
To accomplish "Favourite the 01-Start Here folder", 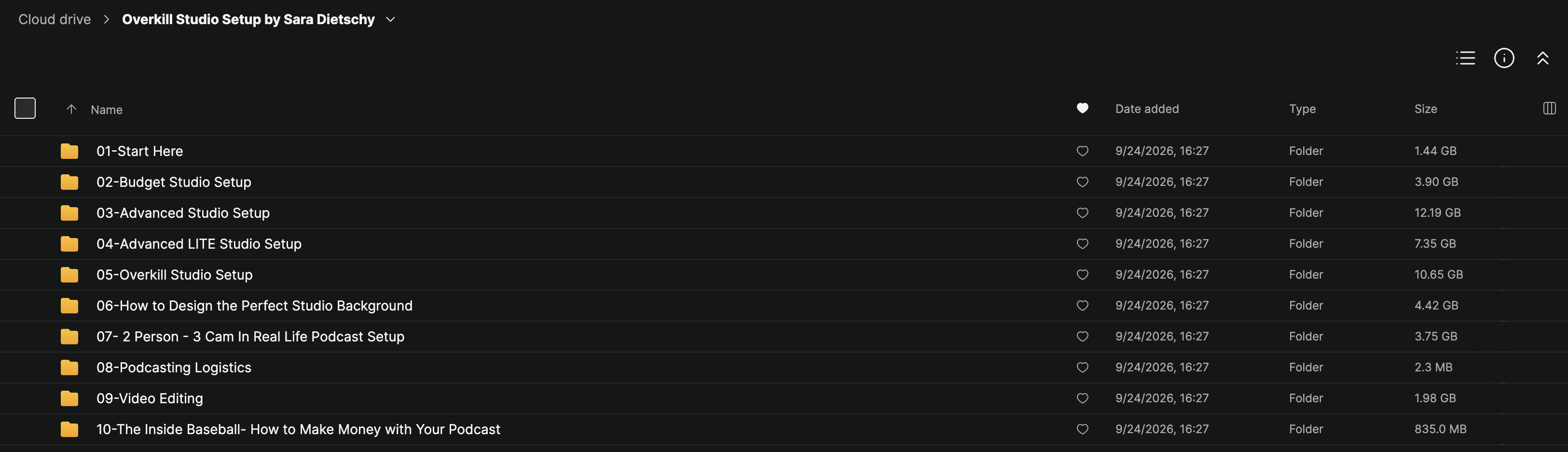I will pos(1082,151).
